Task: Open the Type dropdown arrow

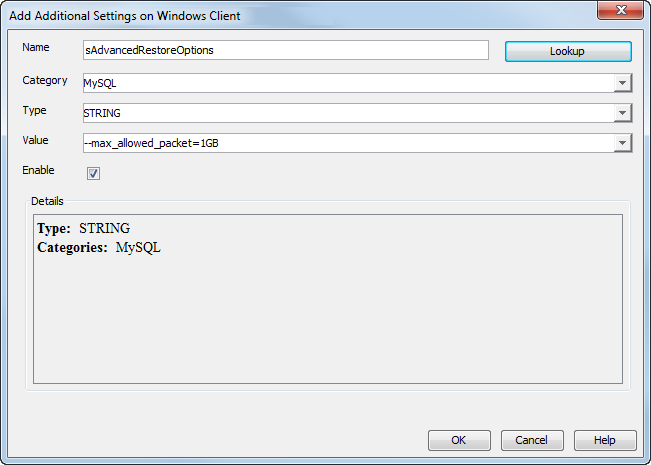Action: (622, 114)
